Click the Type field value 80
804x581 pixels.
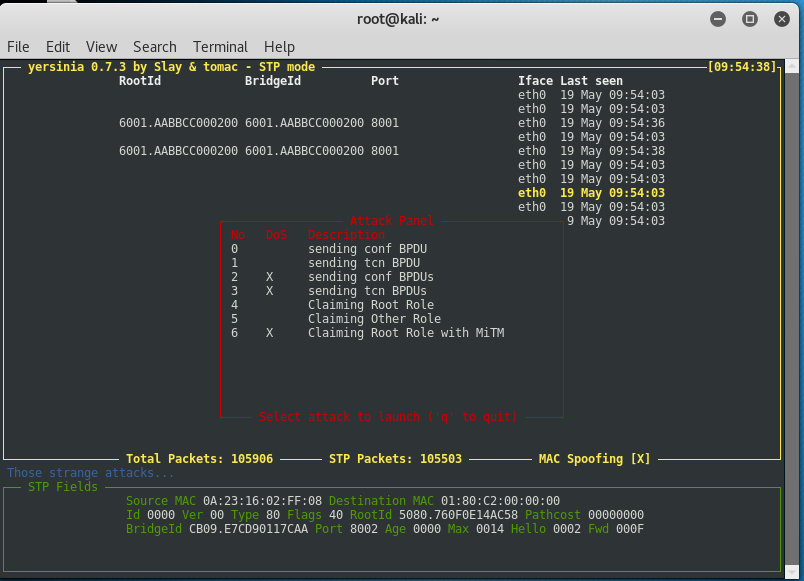tap(273, 514)
